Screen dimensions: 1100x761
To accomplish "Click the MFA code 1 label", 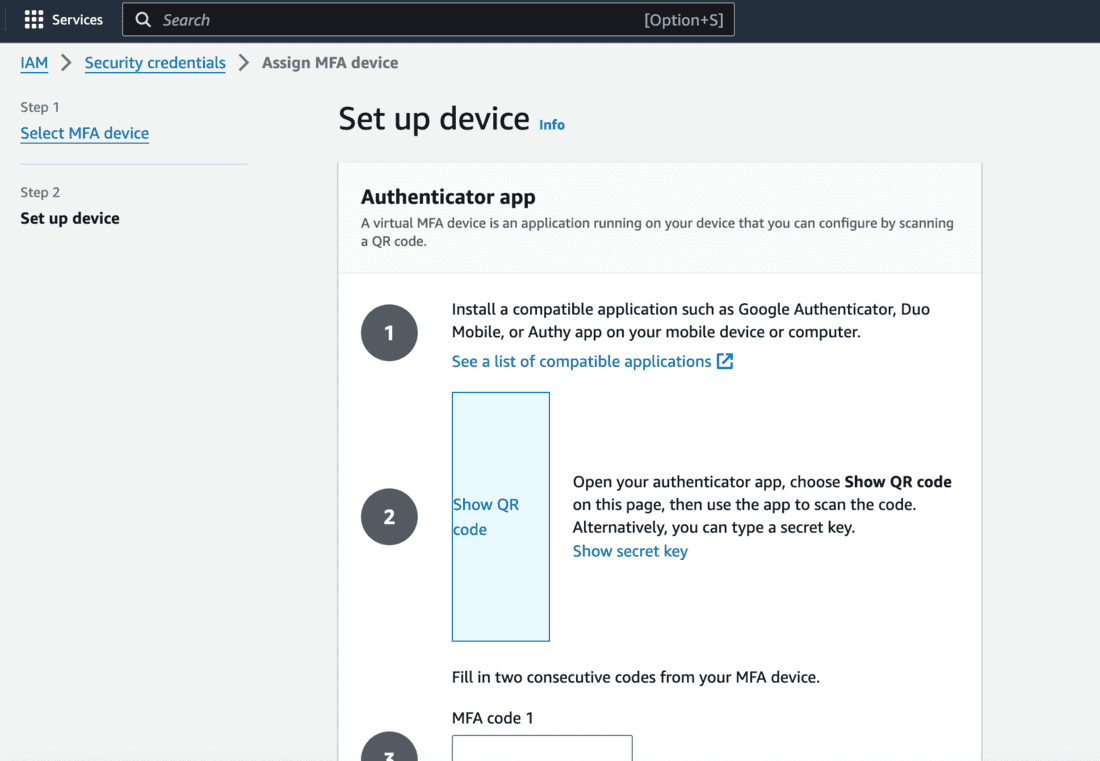I will pyautogui.click(x=492, y=718).
